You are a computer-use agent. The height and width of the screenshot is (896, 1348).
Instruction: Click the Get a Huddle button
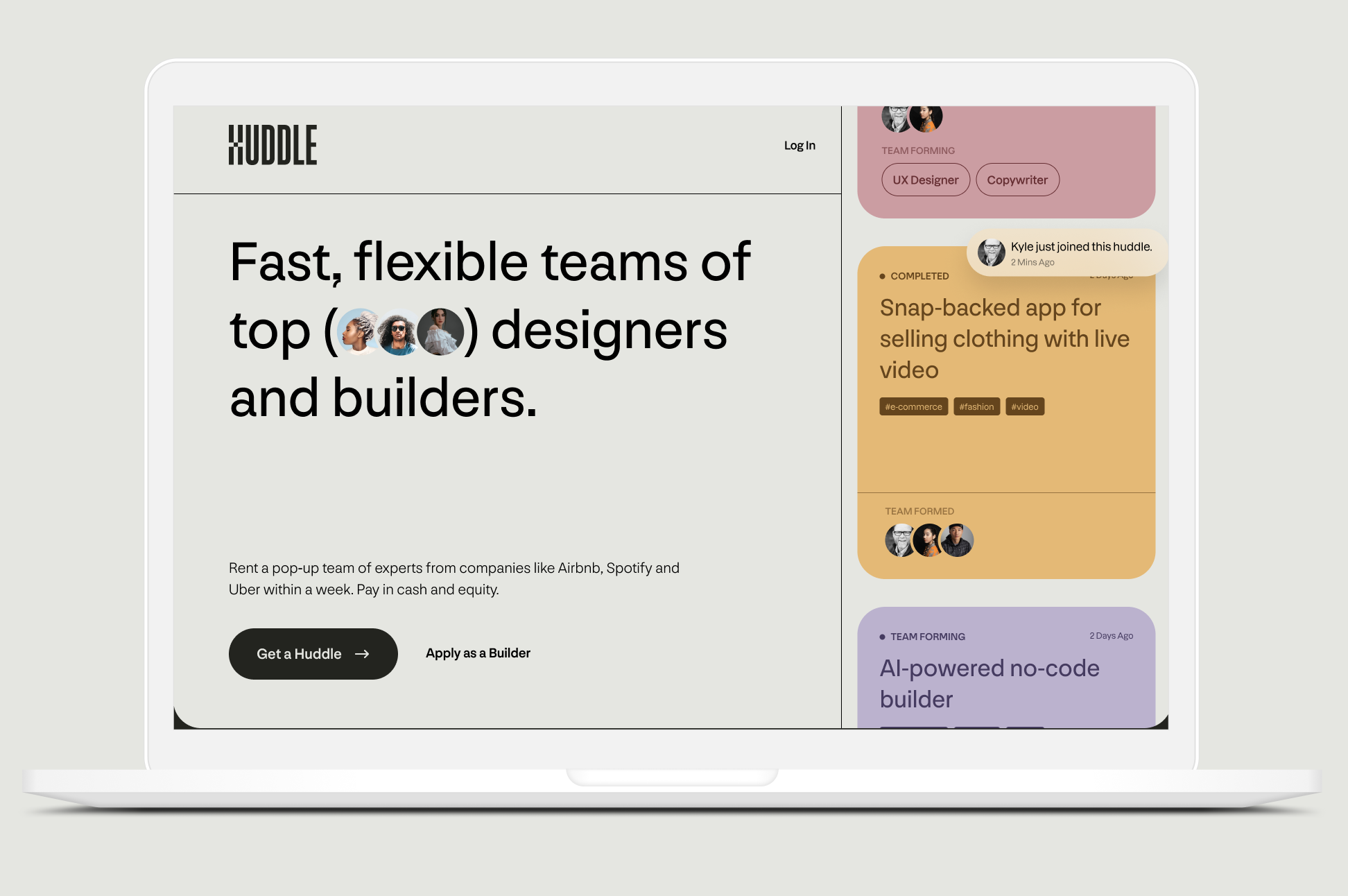[x=313, y=654]
